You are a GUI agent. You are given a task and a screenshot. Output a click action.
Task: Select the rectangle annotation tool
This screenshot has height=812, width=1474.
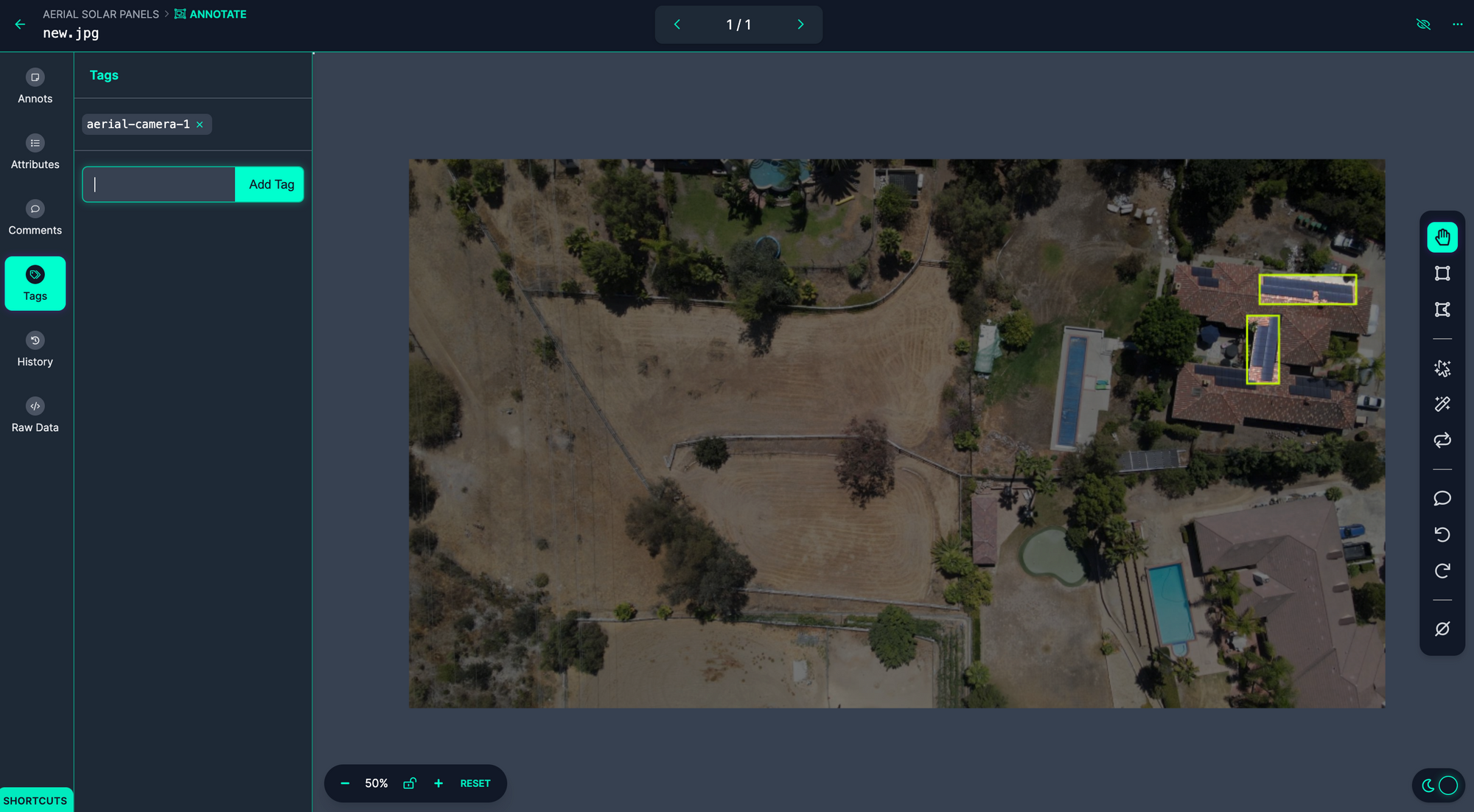(x=1442, y=274)
